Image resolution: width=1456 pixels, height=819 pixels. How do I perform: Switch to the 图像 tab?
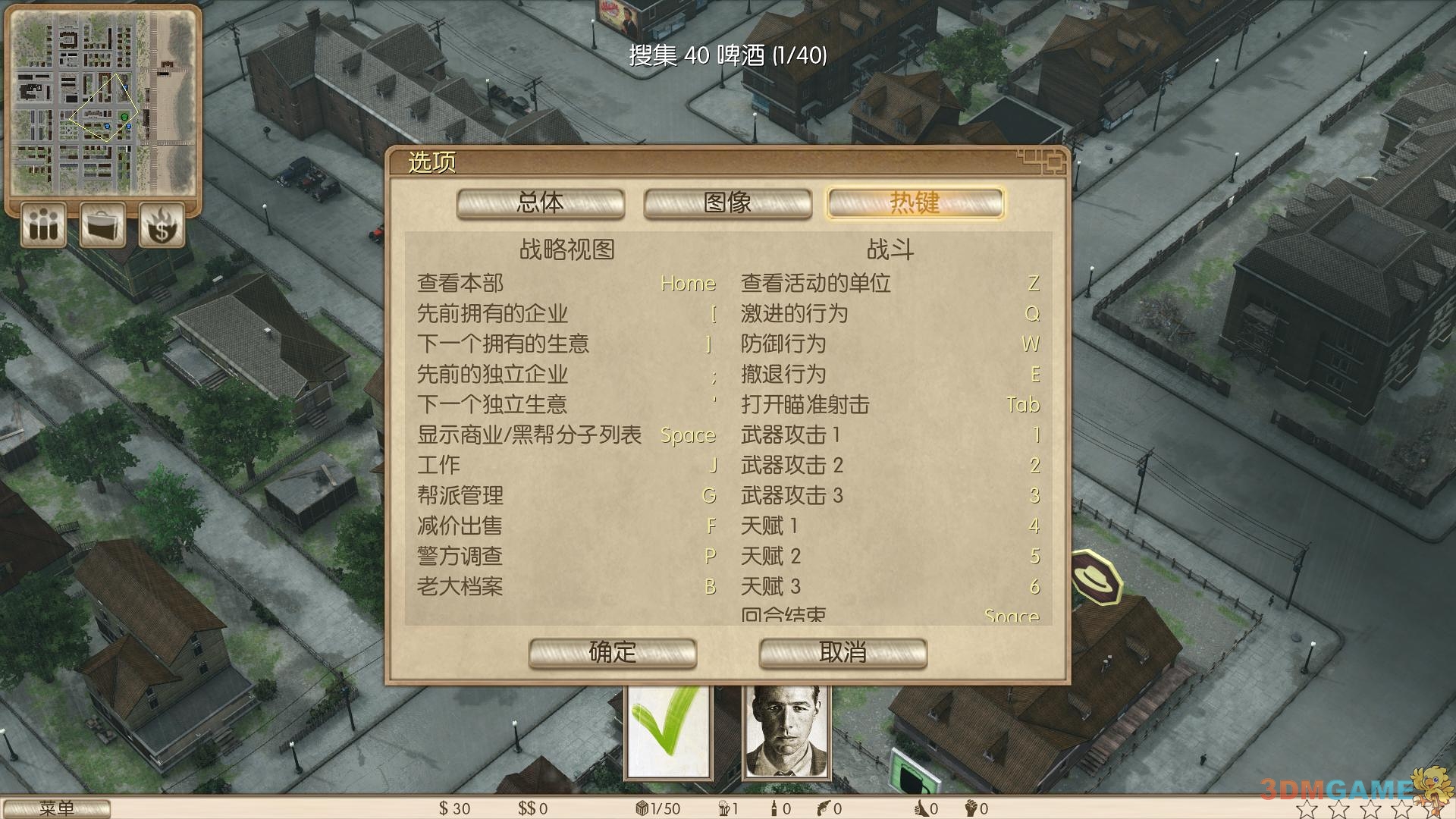click(728, 203)
